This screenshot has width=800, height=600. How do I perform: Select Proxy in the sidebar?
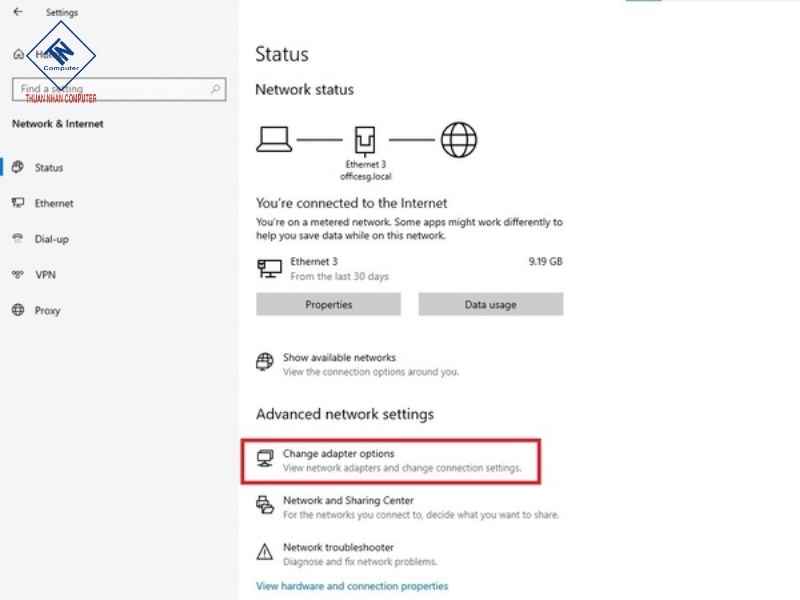click(47, 310)
